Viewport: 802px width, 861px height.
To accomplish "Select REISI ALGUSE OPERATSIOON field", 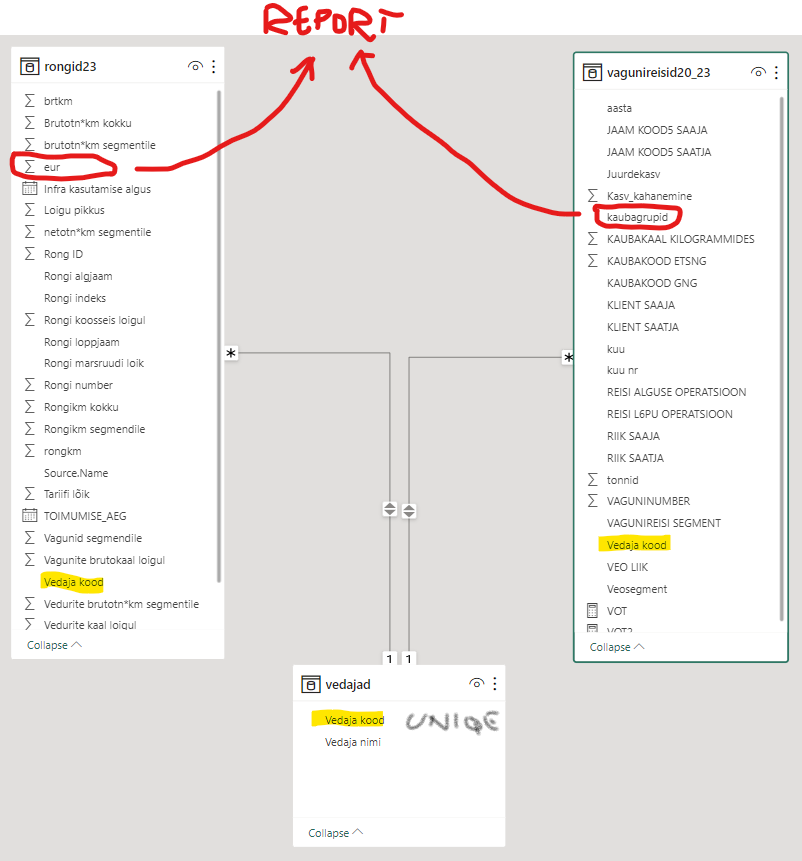I will pos(676,392).
